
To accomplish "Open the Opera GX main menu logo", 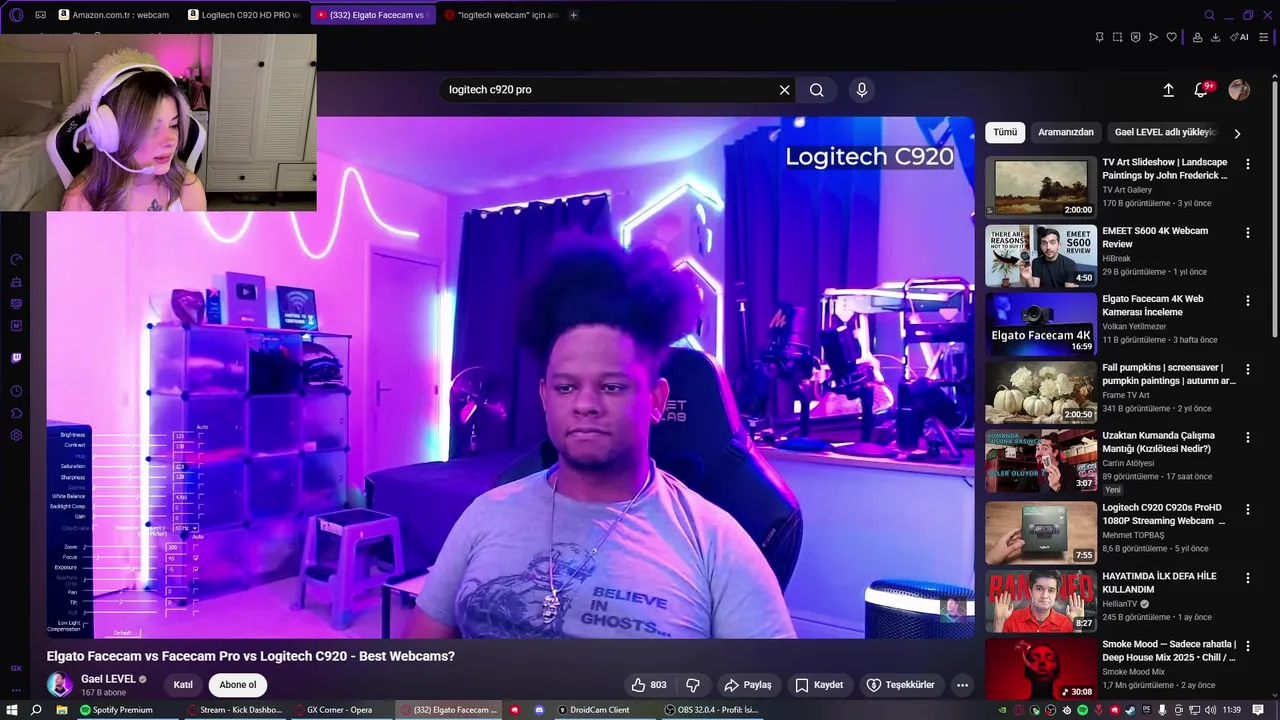I will pos(16,15).
